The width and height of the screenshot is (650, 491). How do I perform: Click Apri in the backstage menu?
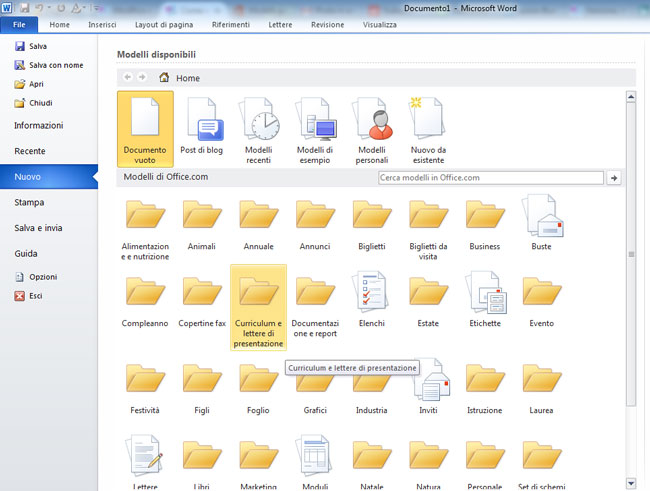(29, 84)
